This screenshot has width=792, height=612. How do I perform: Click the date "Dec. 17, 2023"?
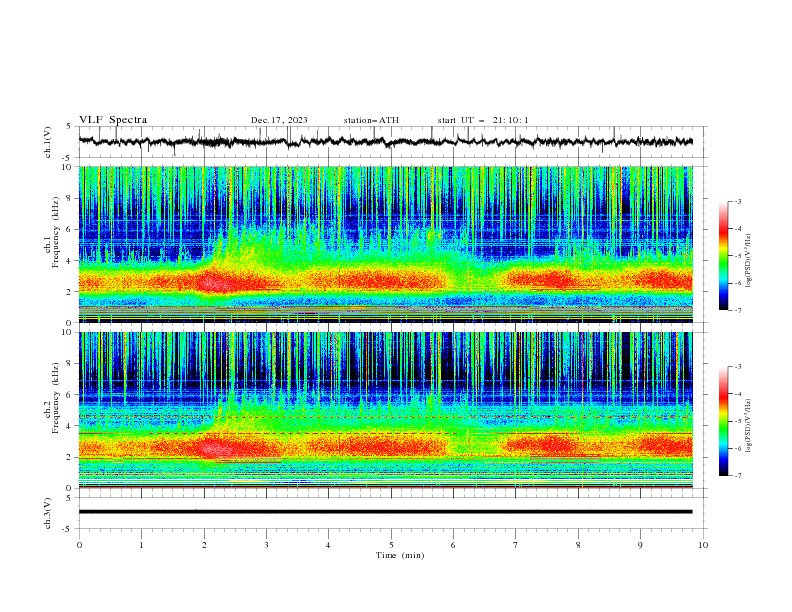tap(279, 120)
